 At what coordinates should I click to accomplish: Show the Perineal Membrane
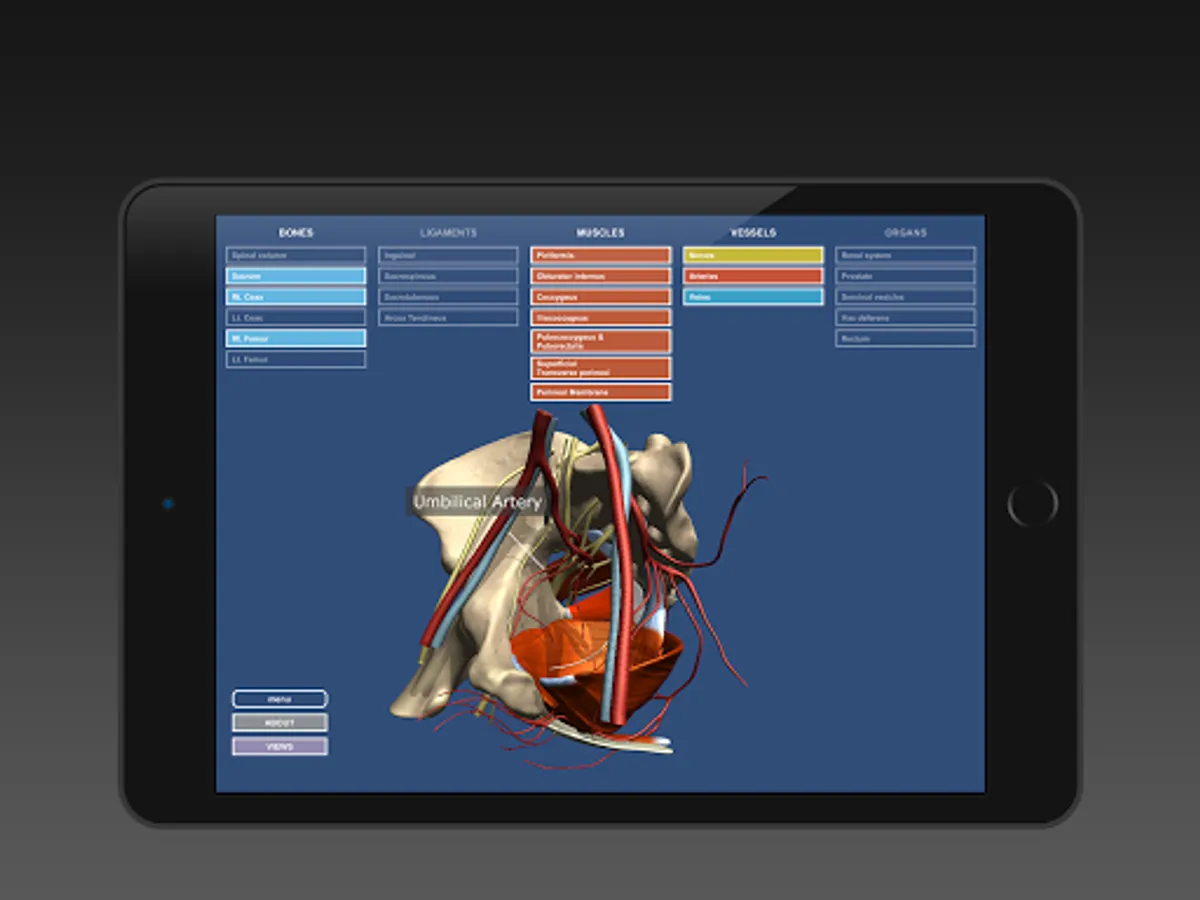pyautogui.click(x=600, y=391)
